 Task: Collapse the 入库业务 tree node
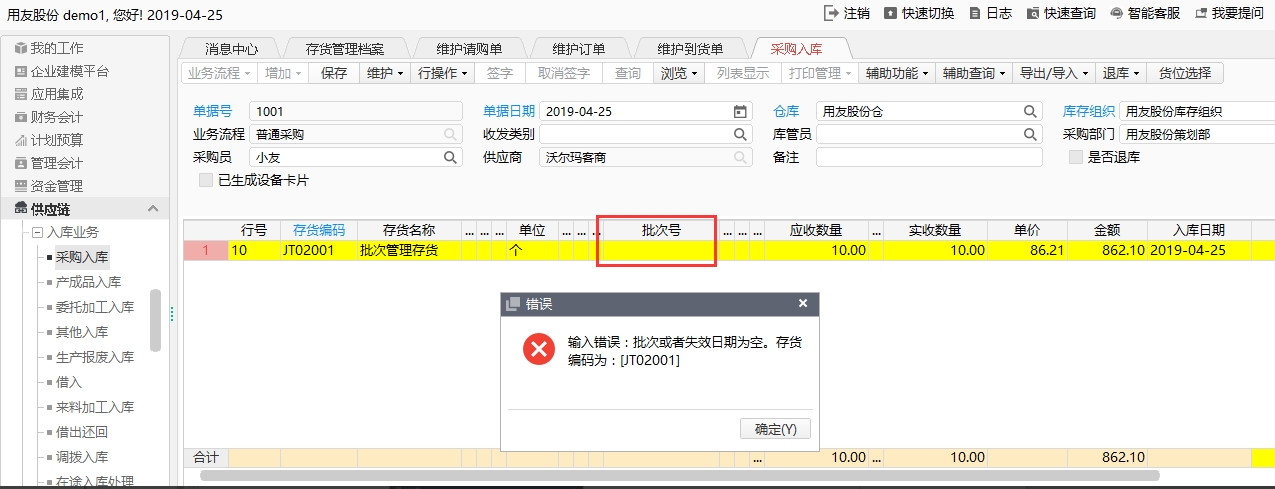click(x=39, y=232)
